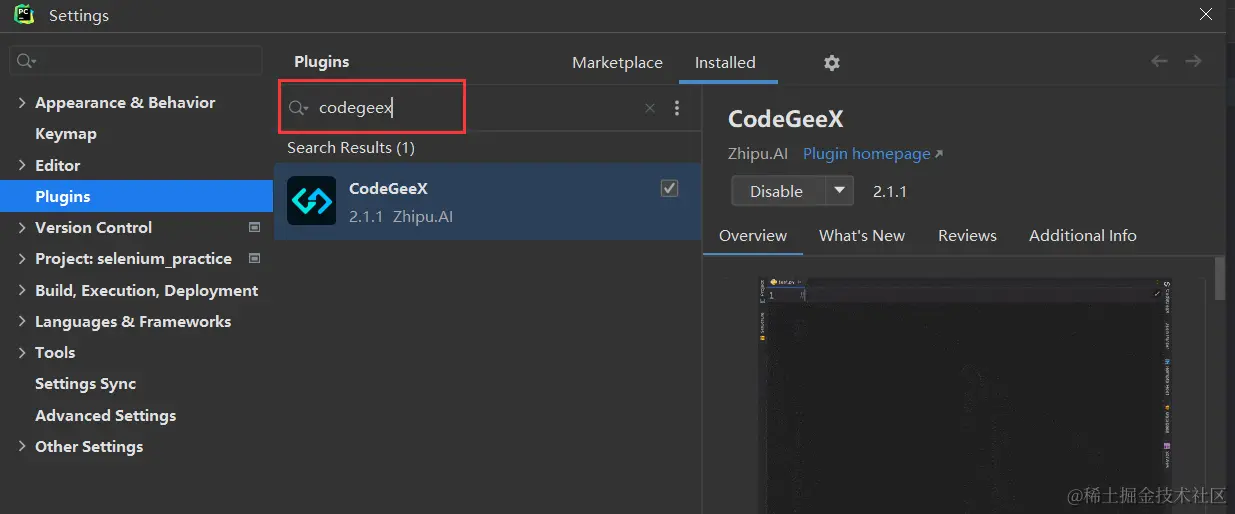Click the PyCharm logo in the title bar
1235x514 pixels.
(x=23, y=15)
